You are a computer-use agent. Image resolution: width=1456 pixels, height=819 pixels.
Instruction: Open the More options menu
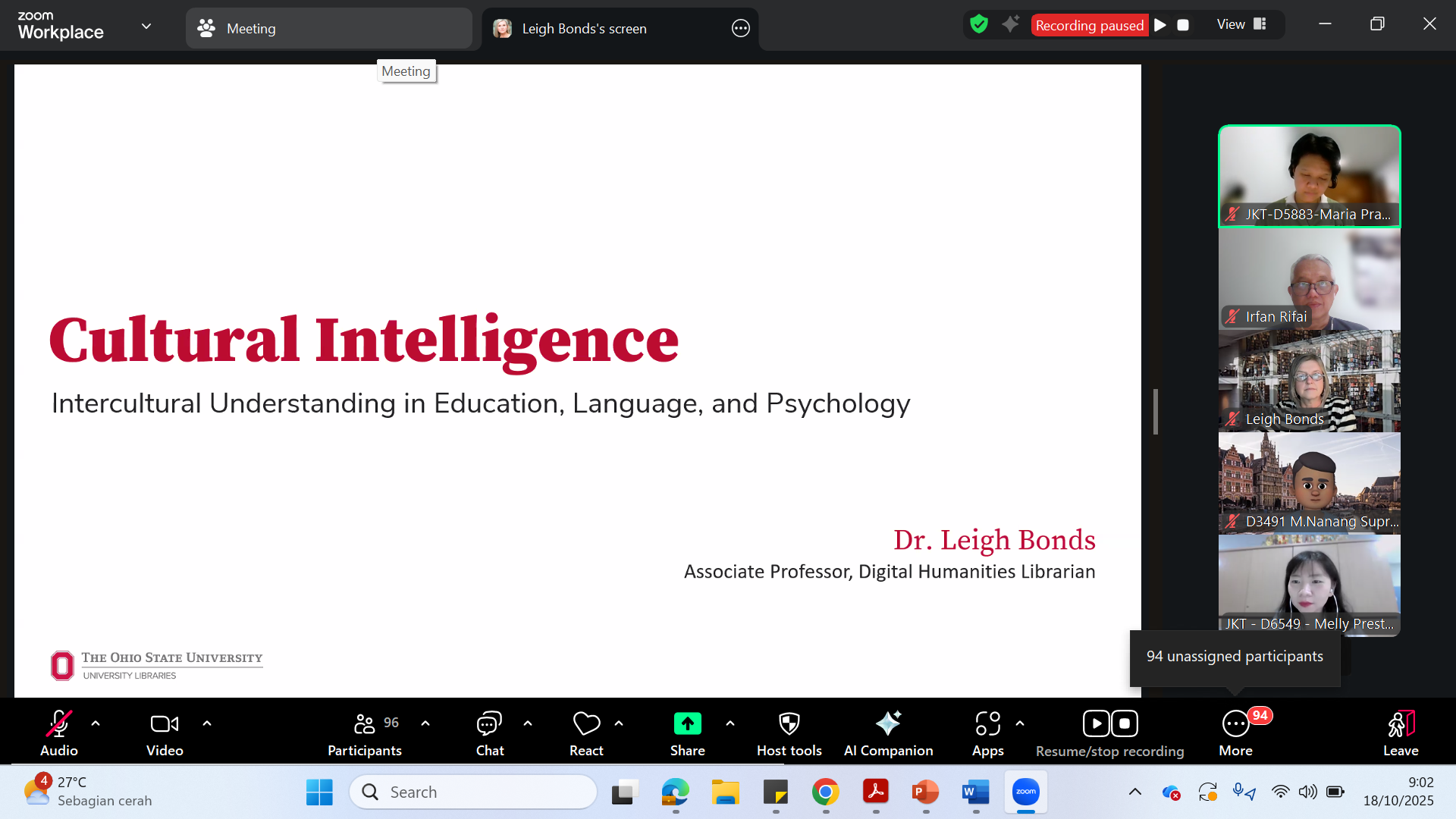(x=1235, y=723)
